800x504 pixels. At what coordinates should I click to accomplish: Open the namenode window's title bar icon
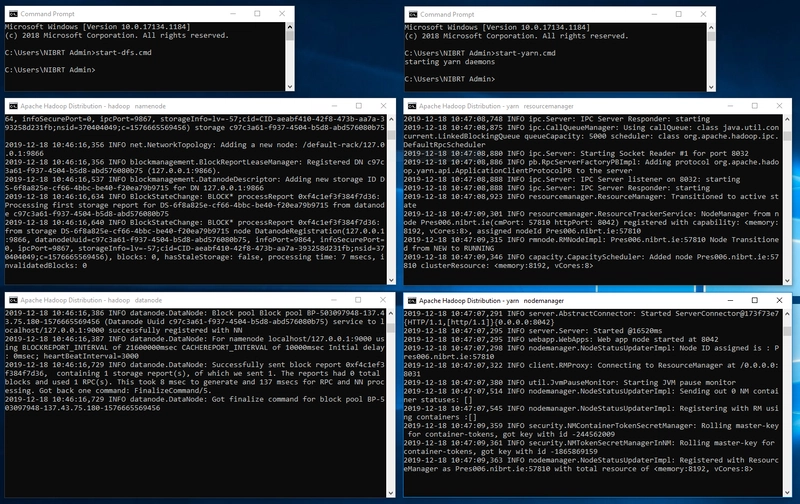(11, 104)
